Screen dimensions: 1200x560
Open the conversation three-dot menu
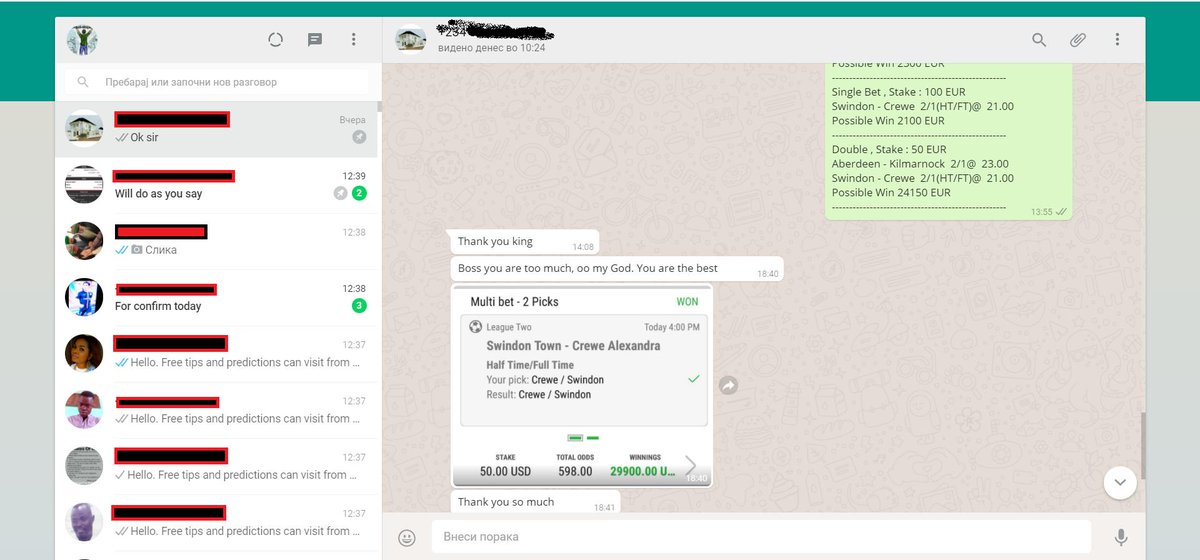pos(1117,40)
